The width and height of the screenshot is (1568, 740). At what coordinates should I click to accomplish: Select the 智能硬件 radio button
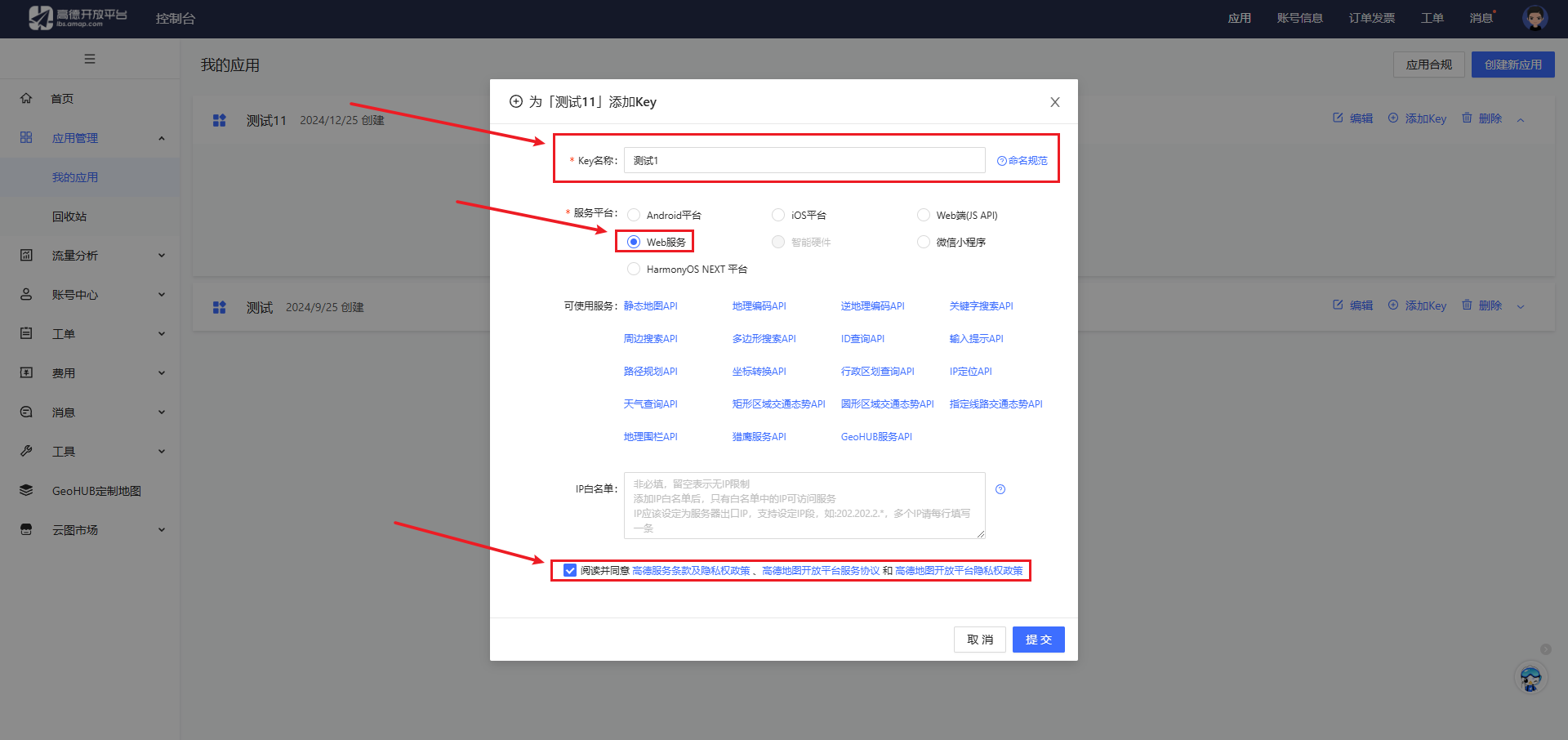pyautogui.click(x=778, y=242)
